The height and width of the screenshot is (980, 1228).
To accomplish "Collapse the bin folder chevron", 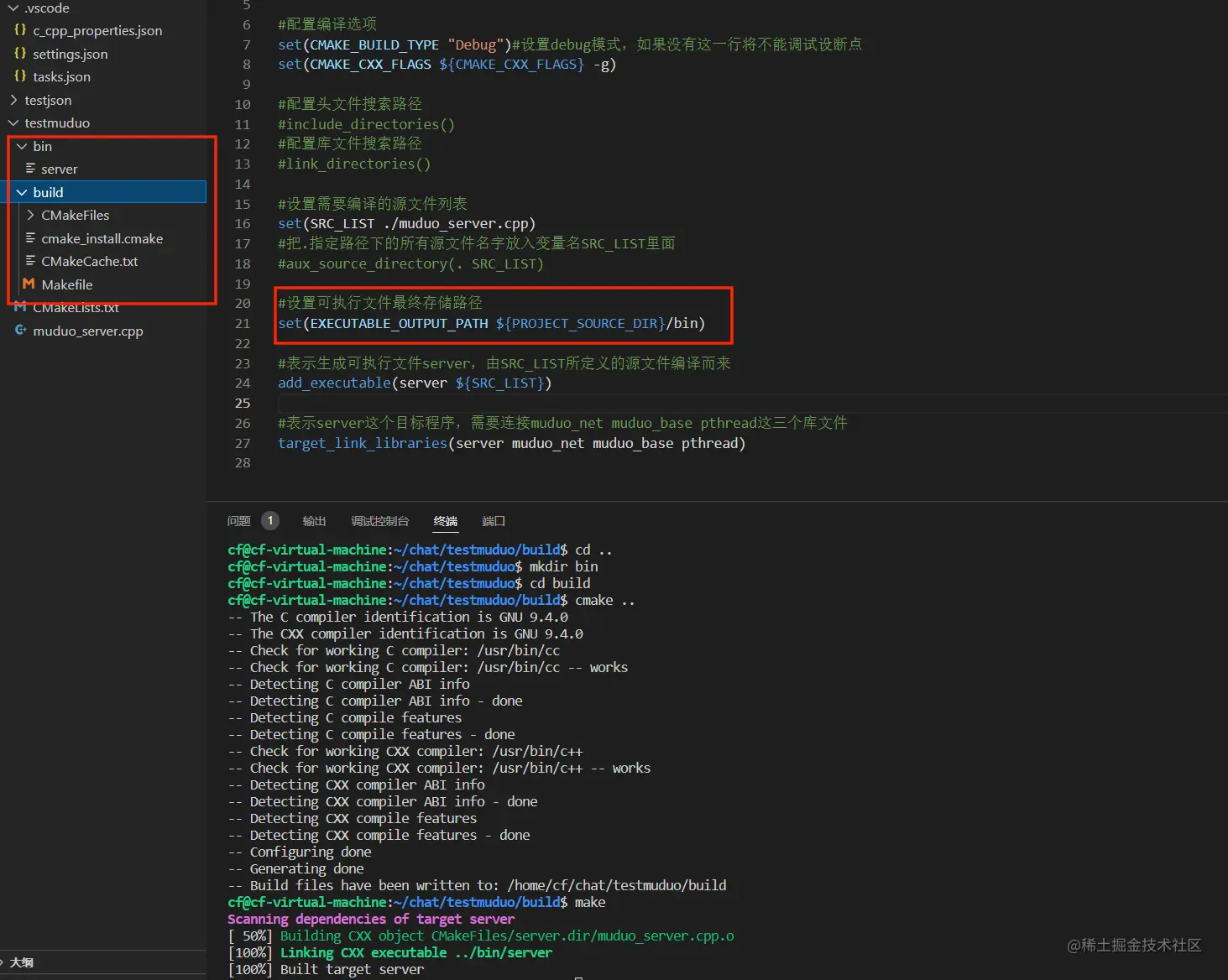I will [22, 146].
